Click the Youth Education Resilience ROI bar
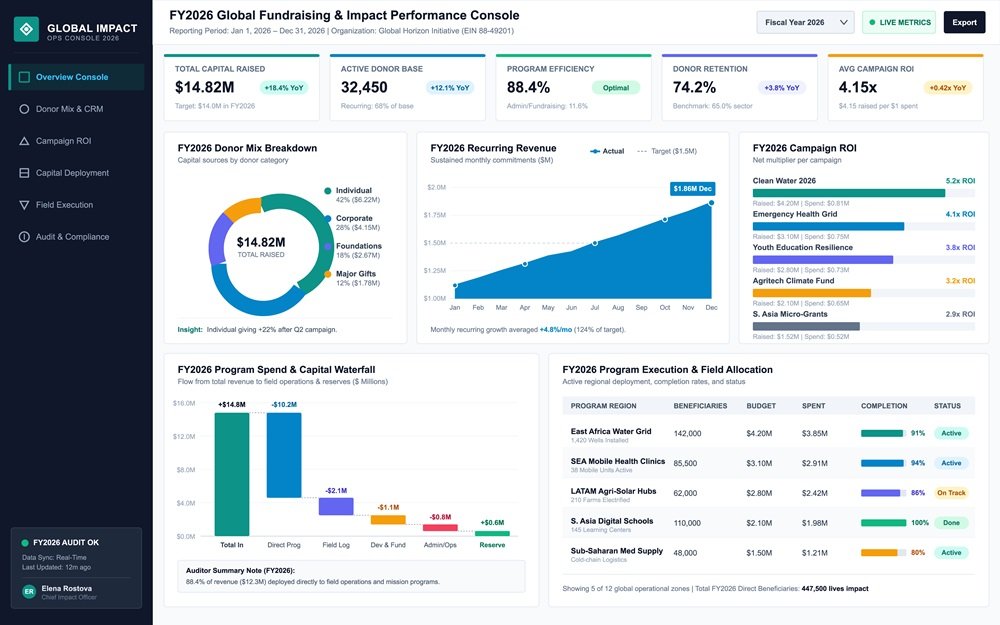 coord(823,260)
